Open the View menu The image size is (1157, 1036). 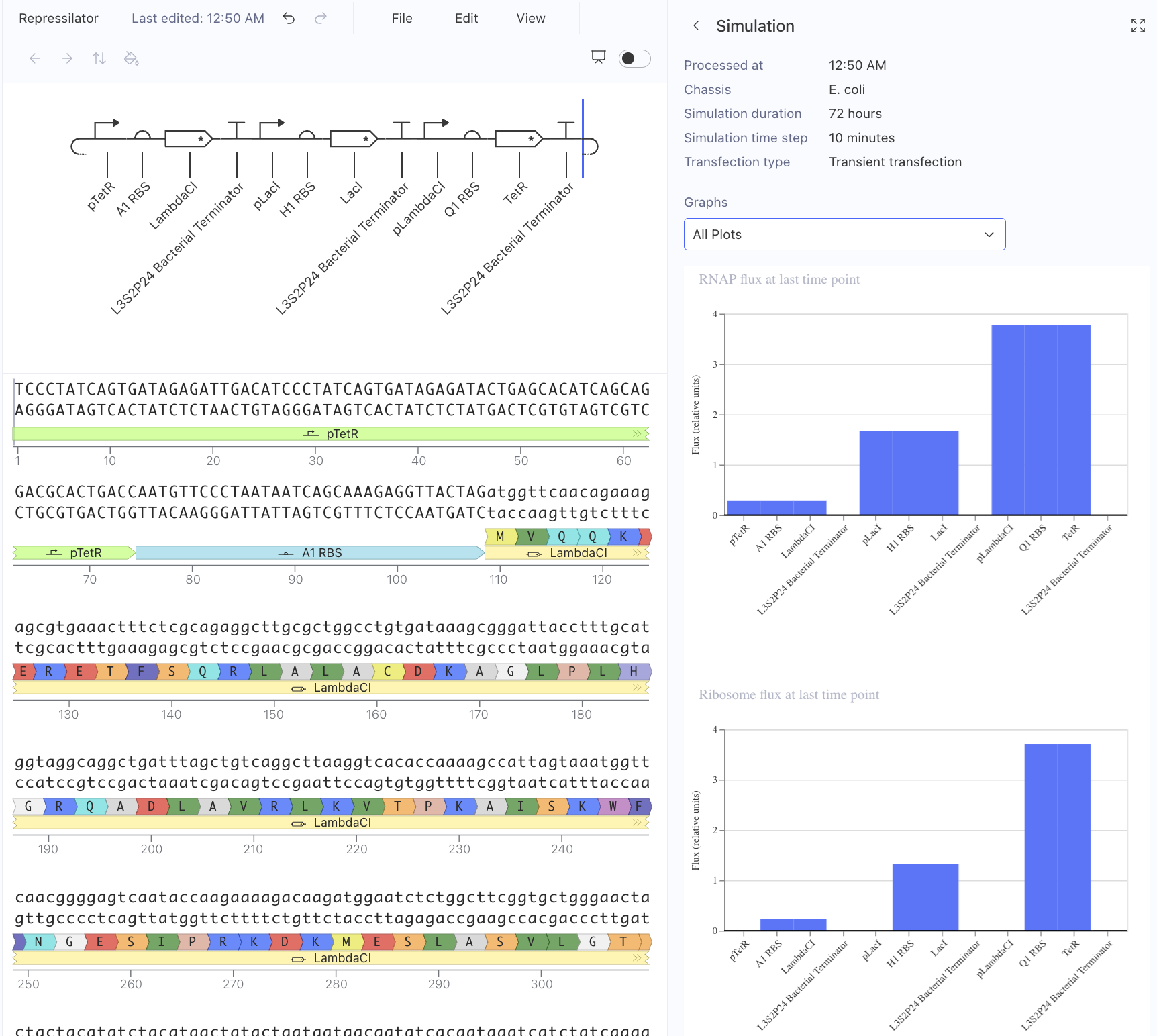coord(530,19)
